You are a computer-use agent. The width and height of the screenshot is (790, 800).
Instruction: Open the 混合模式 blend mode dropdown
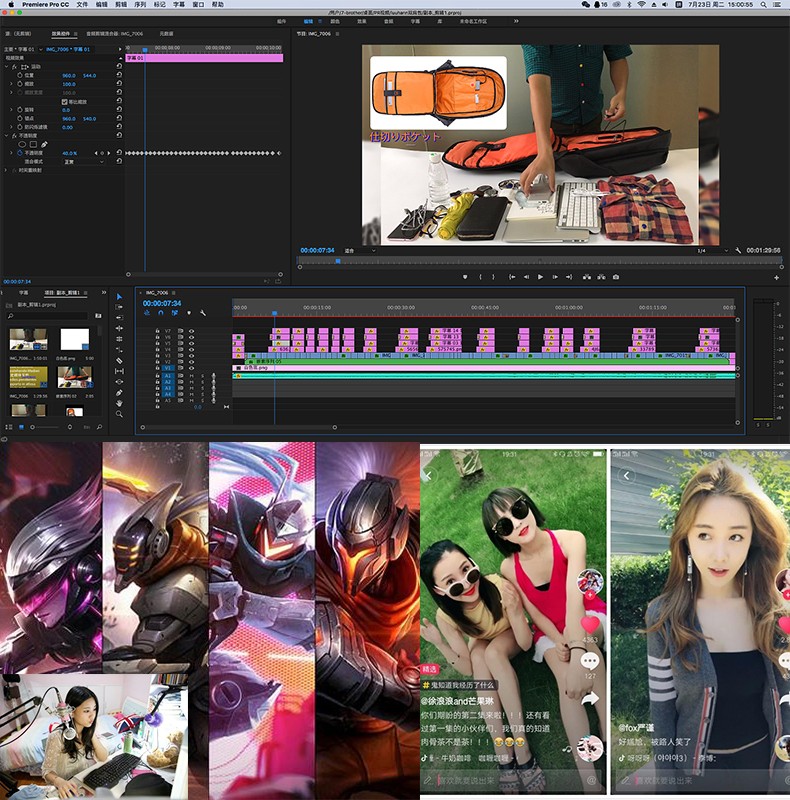click(x=83, y=162)
